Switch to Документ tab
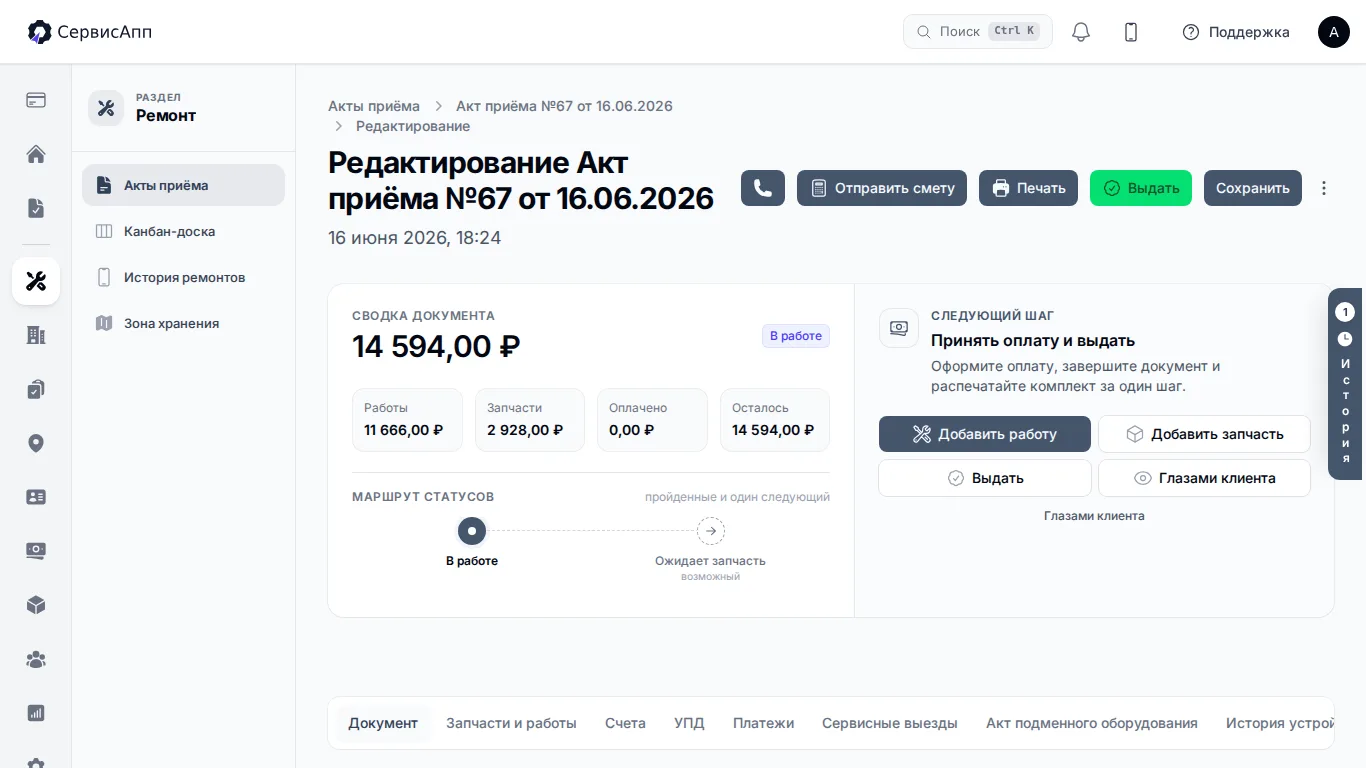The height and width of the screenshot is (768, 1366). 383,723
